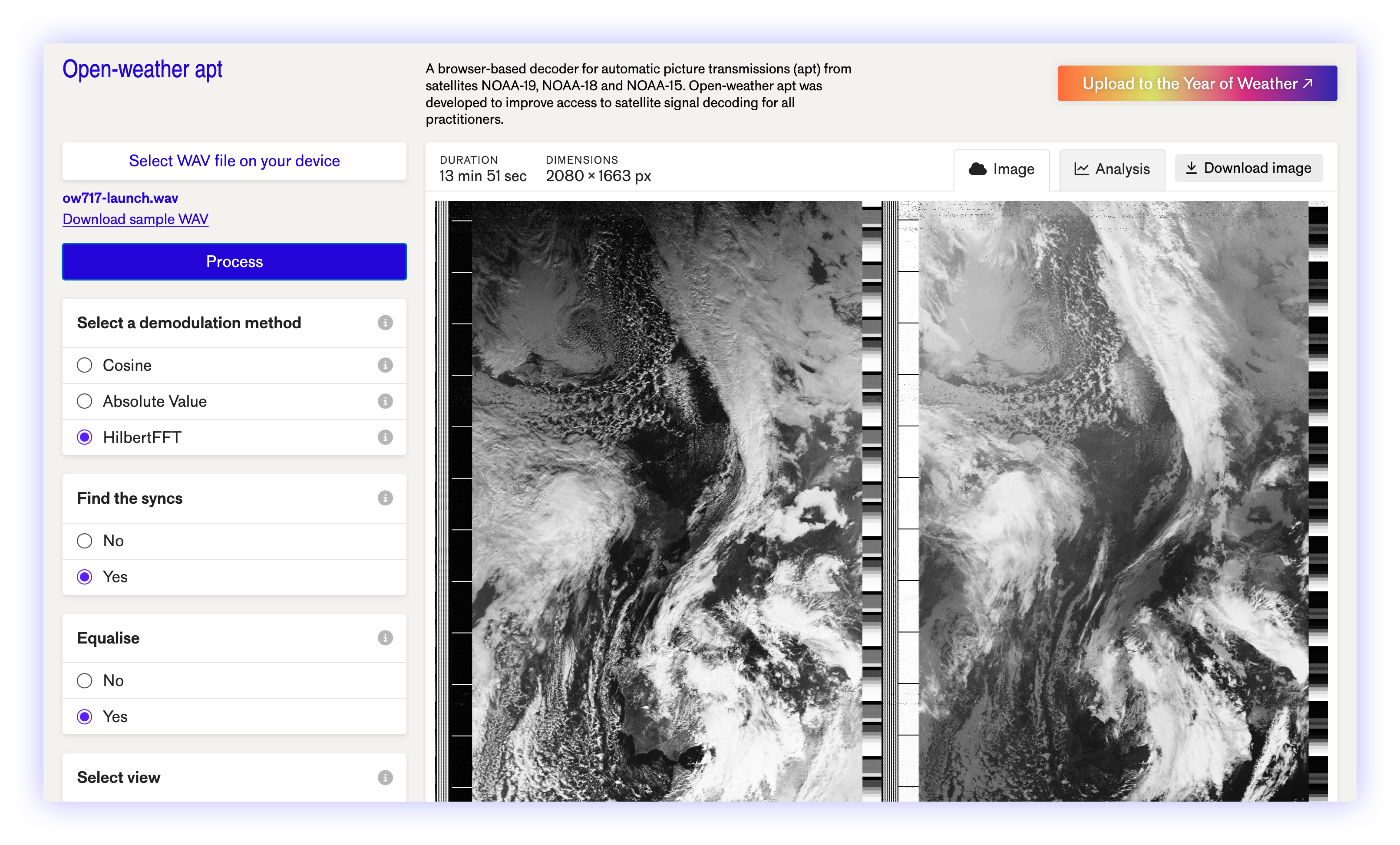
Task: Select Cosine demodulation radio button
Action: tap(85, 365)
